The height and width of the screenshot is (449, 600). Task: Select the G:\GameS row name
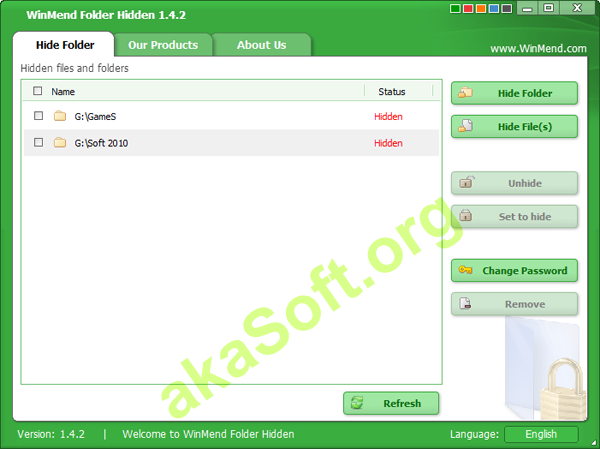[95, 116]
